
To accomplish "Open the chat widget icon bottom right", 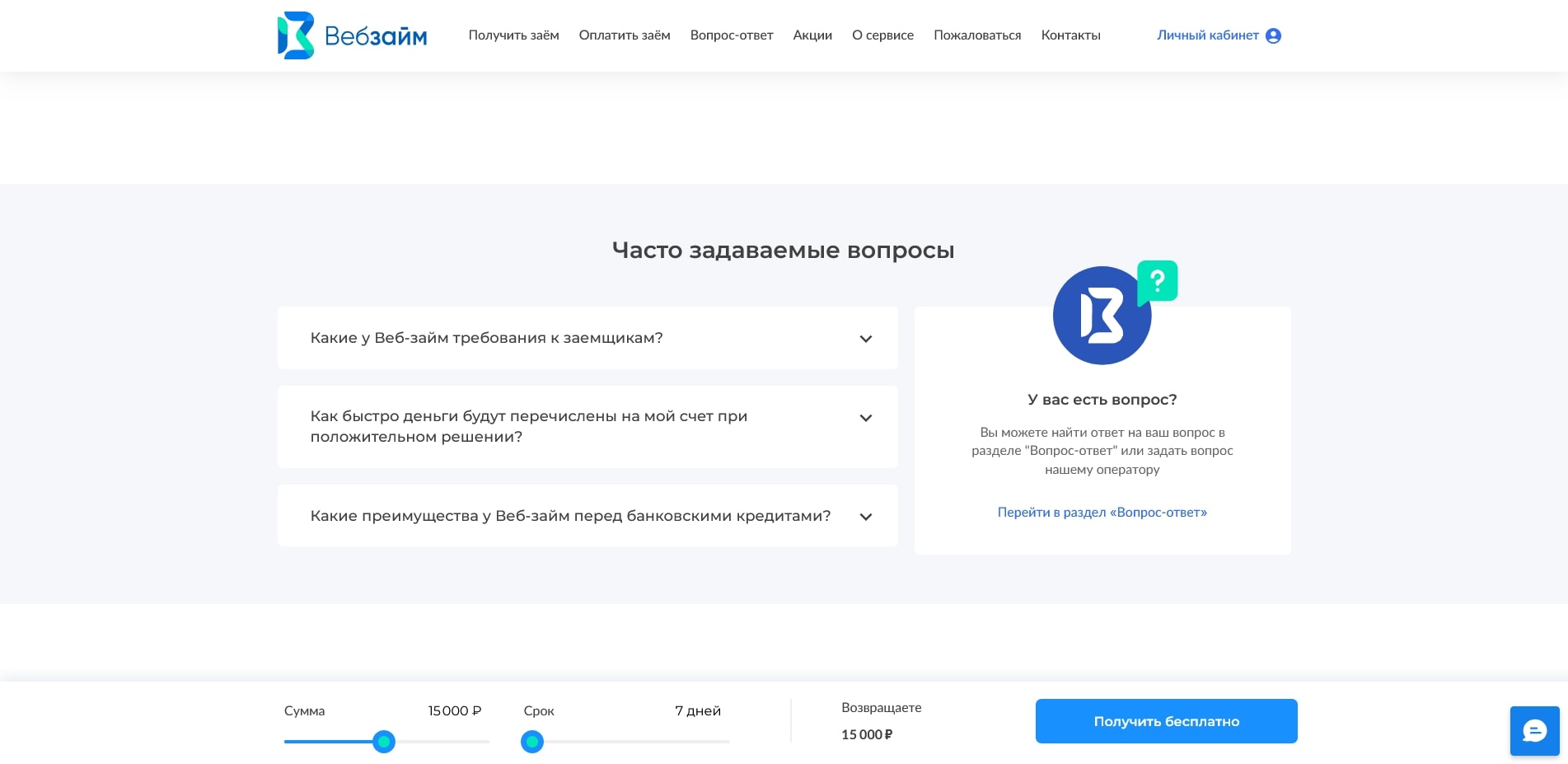I will point(1533,731).
